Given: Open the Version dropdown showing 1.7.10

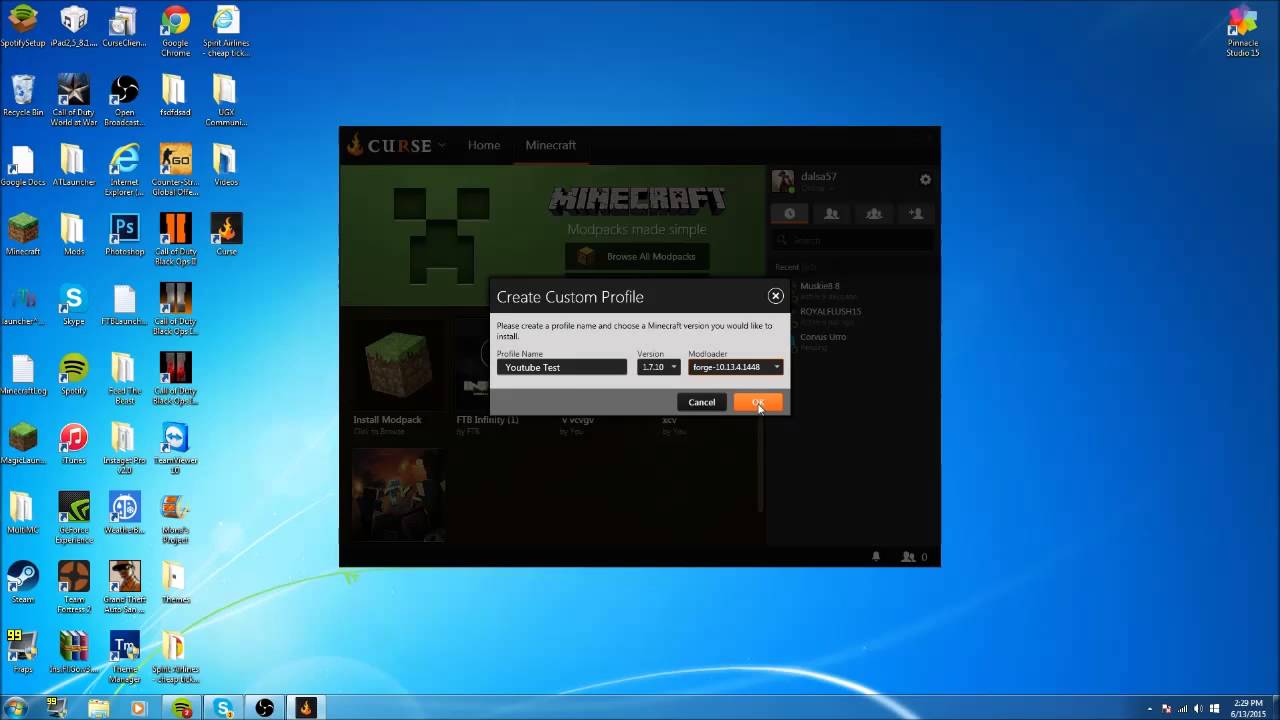Looking at the screenshot, I should click(x=658, y=367).
